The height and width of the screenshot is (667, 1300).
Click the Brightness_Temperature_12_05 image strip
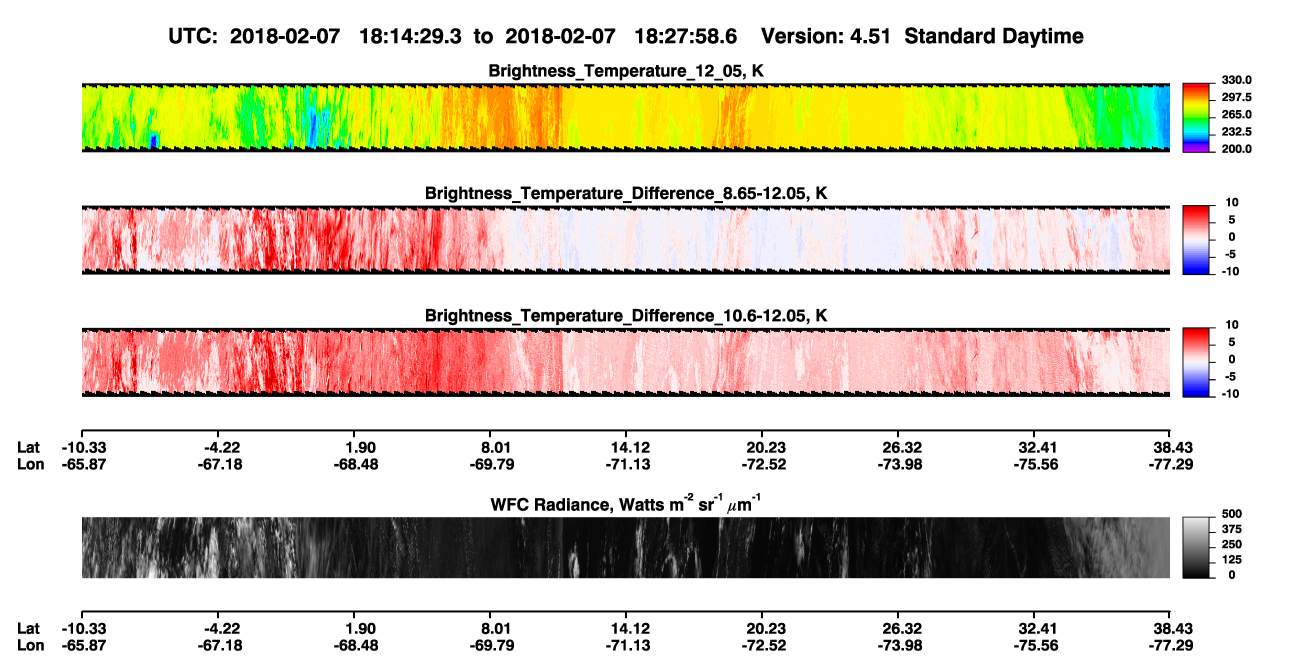pos(625,117)
